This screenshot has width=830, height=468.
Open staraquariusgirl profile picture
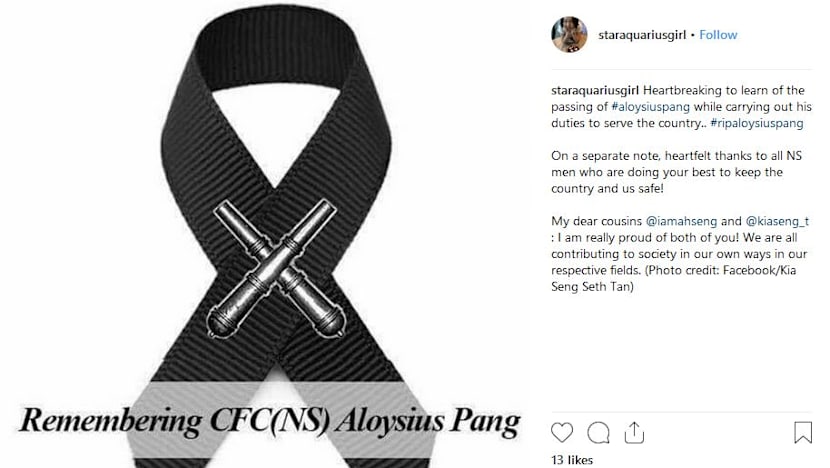pyautogui.click(x=569, y=34)
